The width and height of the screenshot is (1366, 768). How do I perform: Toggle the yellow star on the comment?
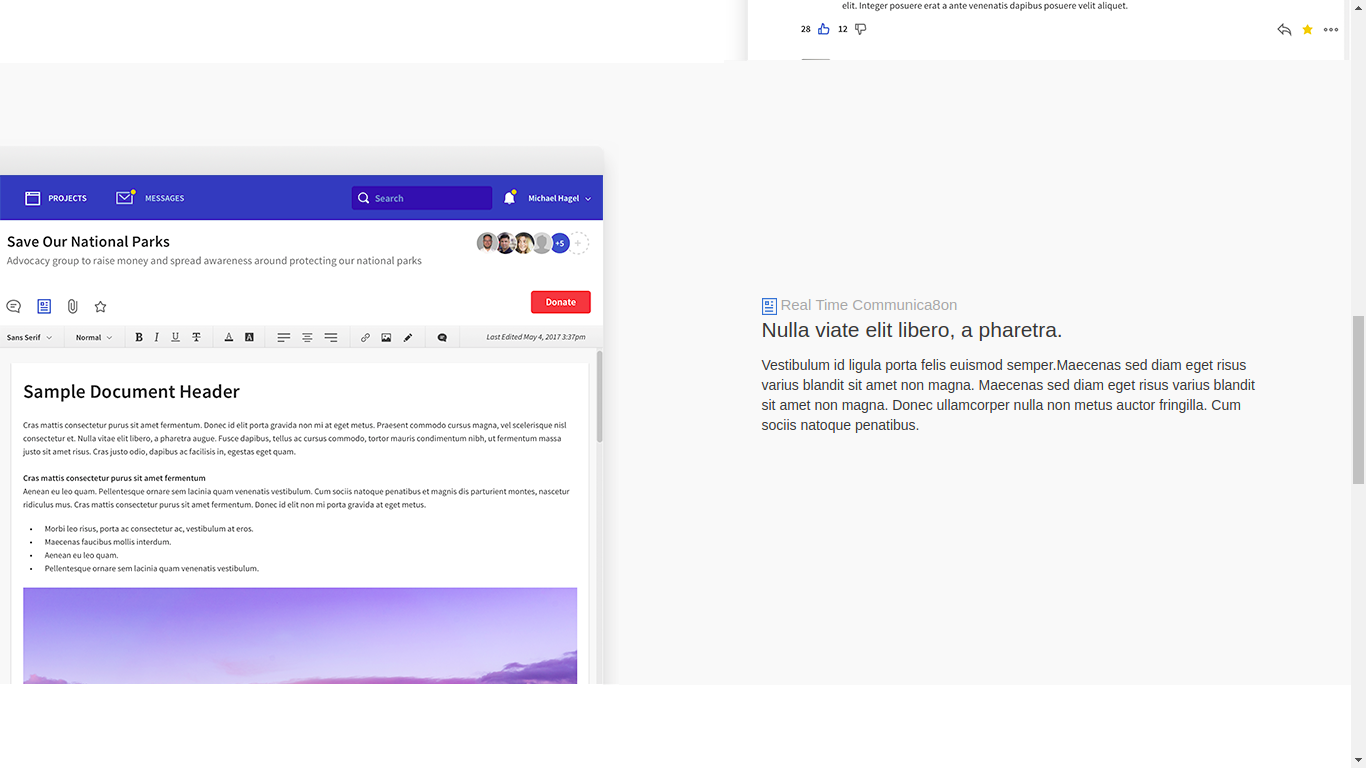point(1307,30)
